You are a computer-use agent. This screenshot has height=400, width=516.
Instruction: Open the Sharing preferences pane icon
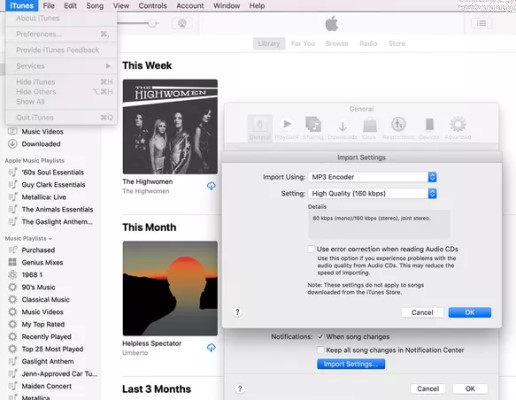(x=313, y=128)
